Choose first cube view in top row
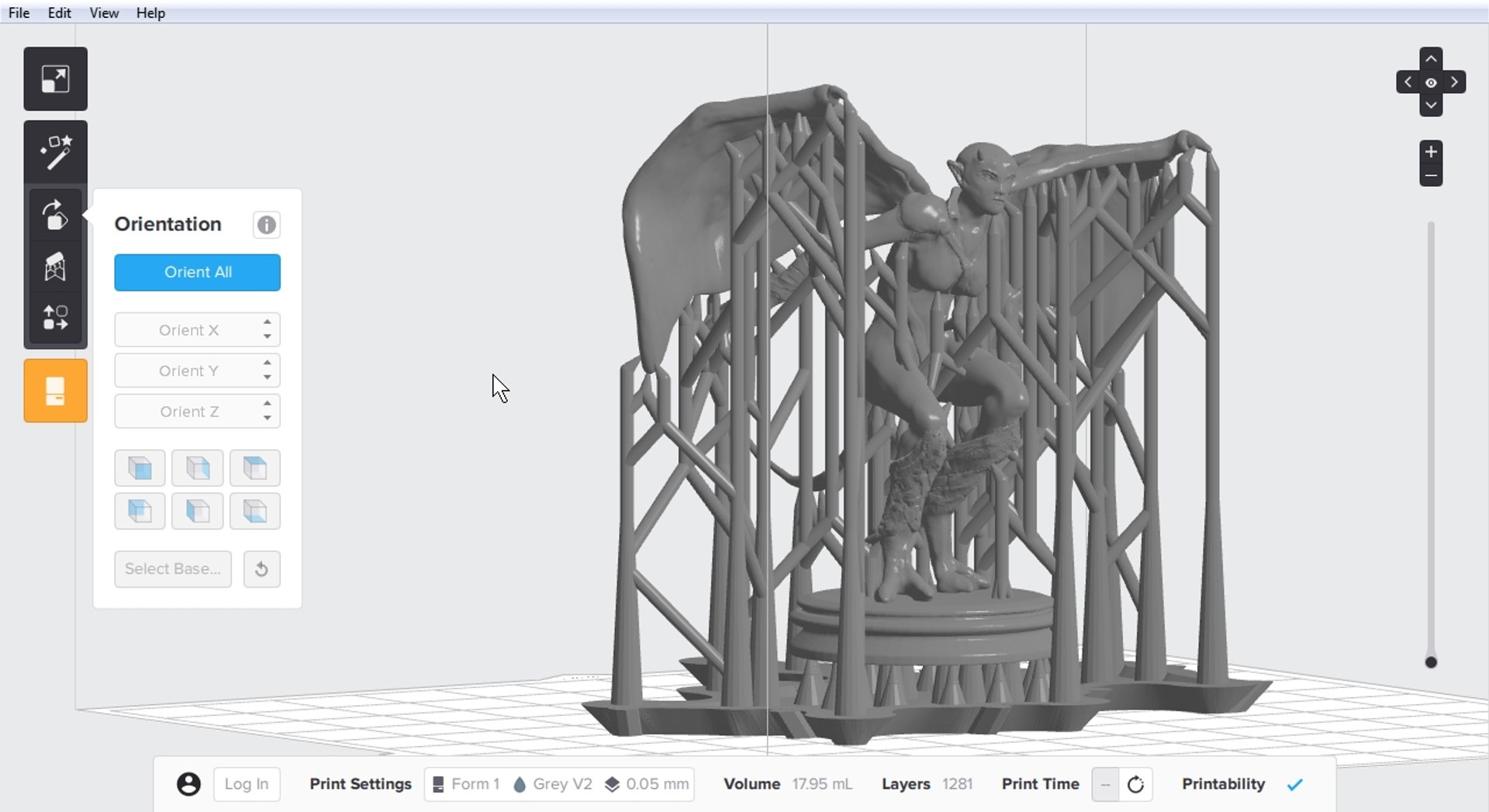The width and height of the screenshot is (1489, 812). 140,468
